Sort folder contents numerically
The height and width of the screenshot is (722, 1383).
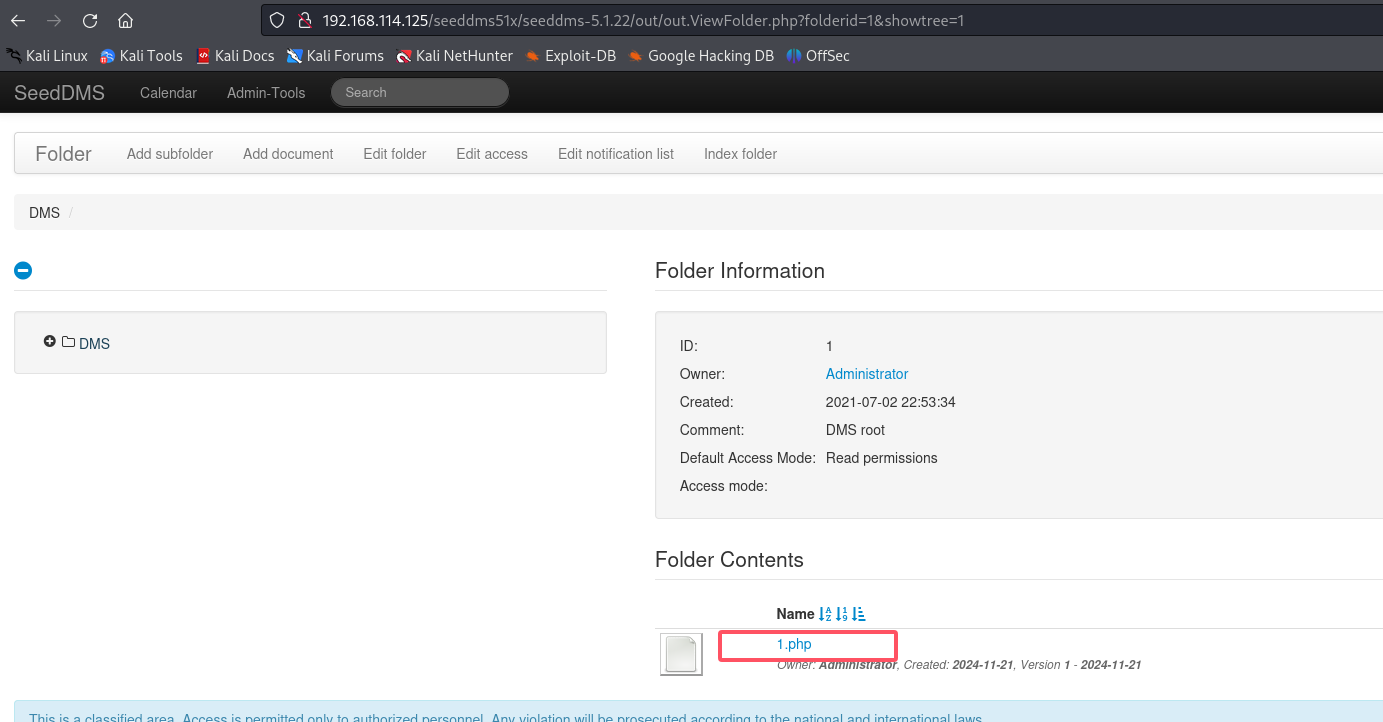[x=841, y=614]
